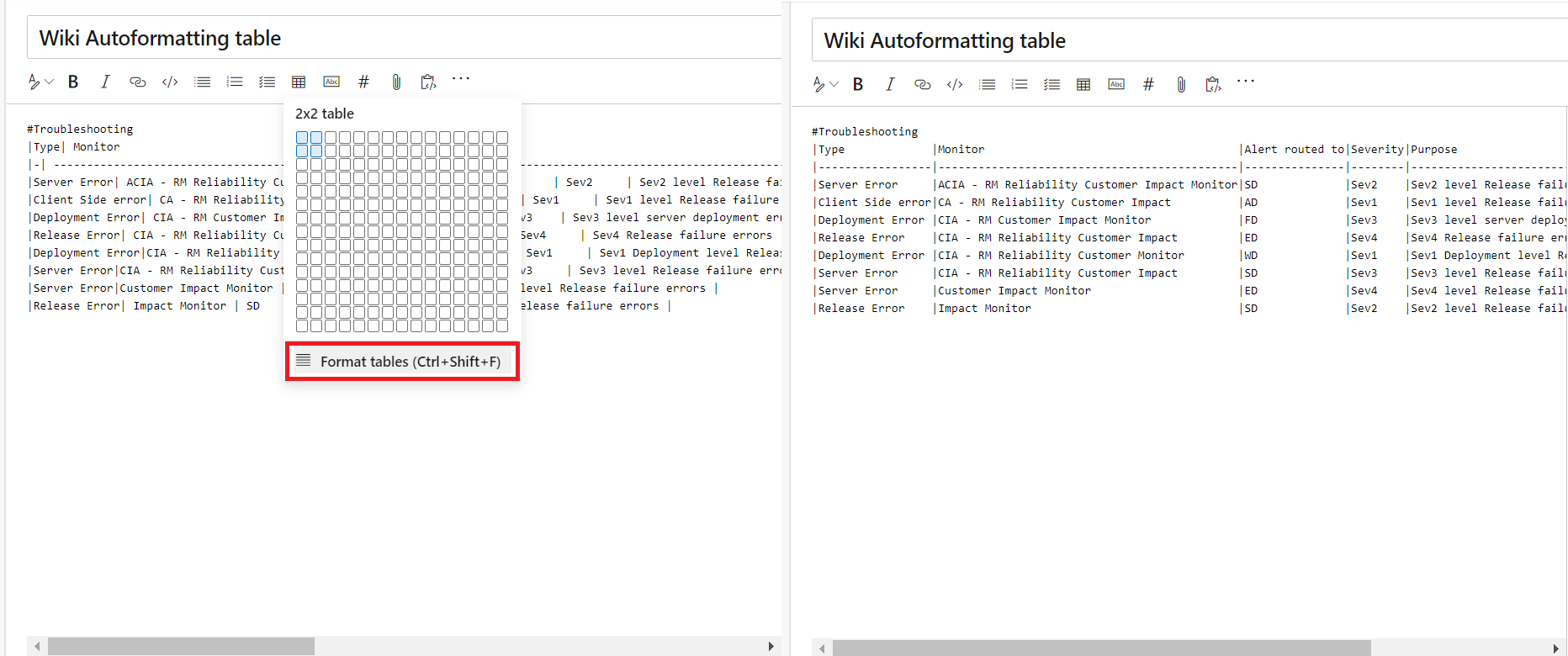Attach a file via right toolbar paperclip

pos(1181,84)
